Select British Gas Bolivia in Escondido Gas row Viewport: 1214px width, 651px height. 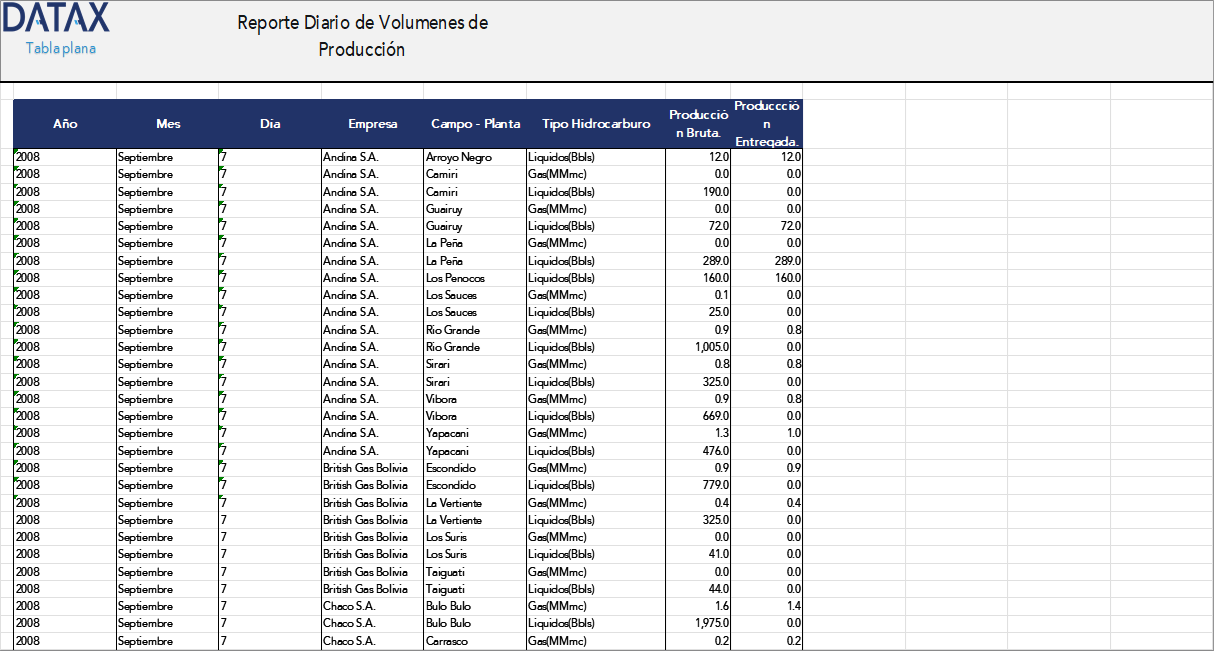[x=365, y=468]
